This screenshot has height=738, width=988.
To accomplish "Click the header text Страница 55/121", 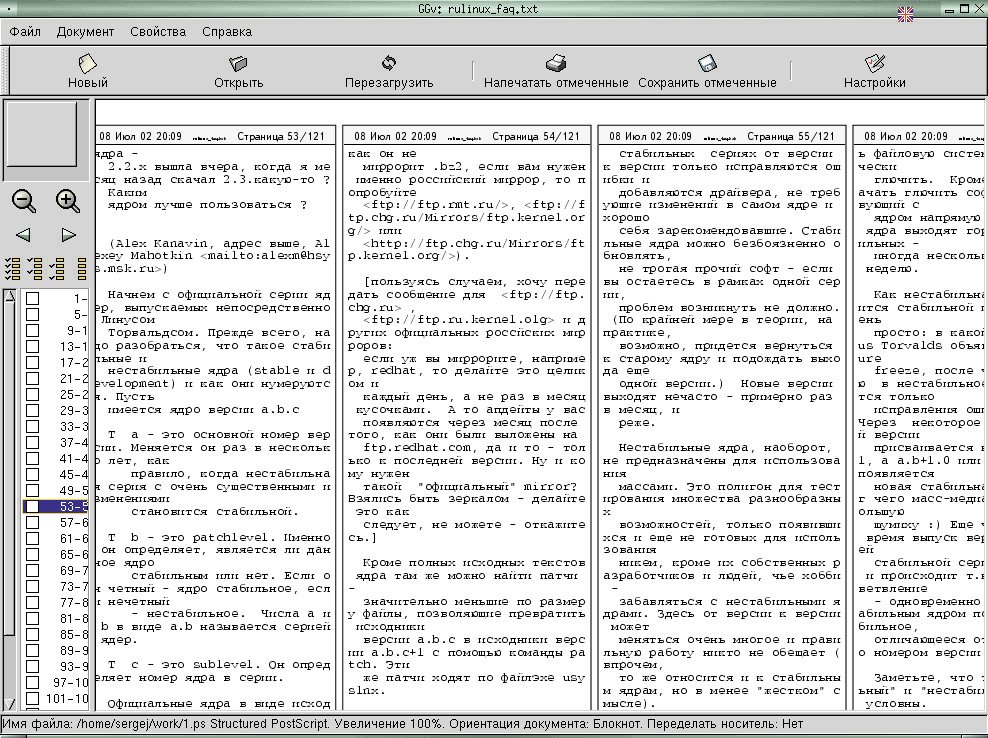I will (x=791, y=136).
